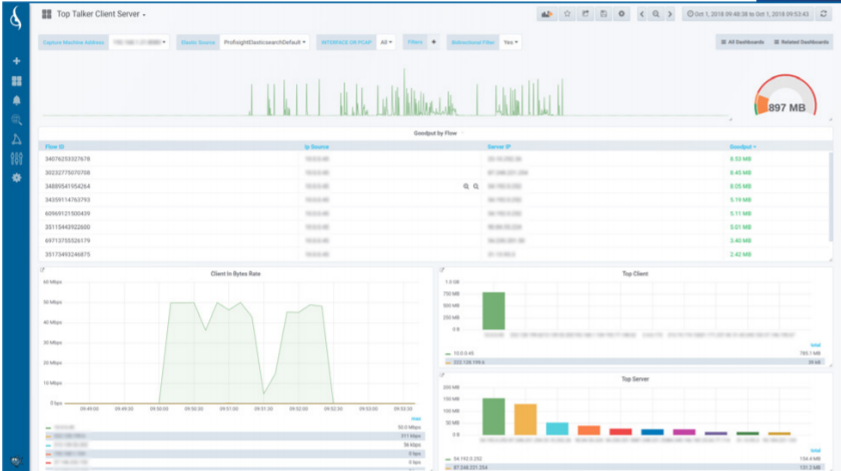Open the Top Talker Client Server dashboard dropdown
The height and width of the screenshot is (471, 841).
[x=101, y=14]
